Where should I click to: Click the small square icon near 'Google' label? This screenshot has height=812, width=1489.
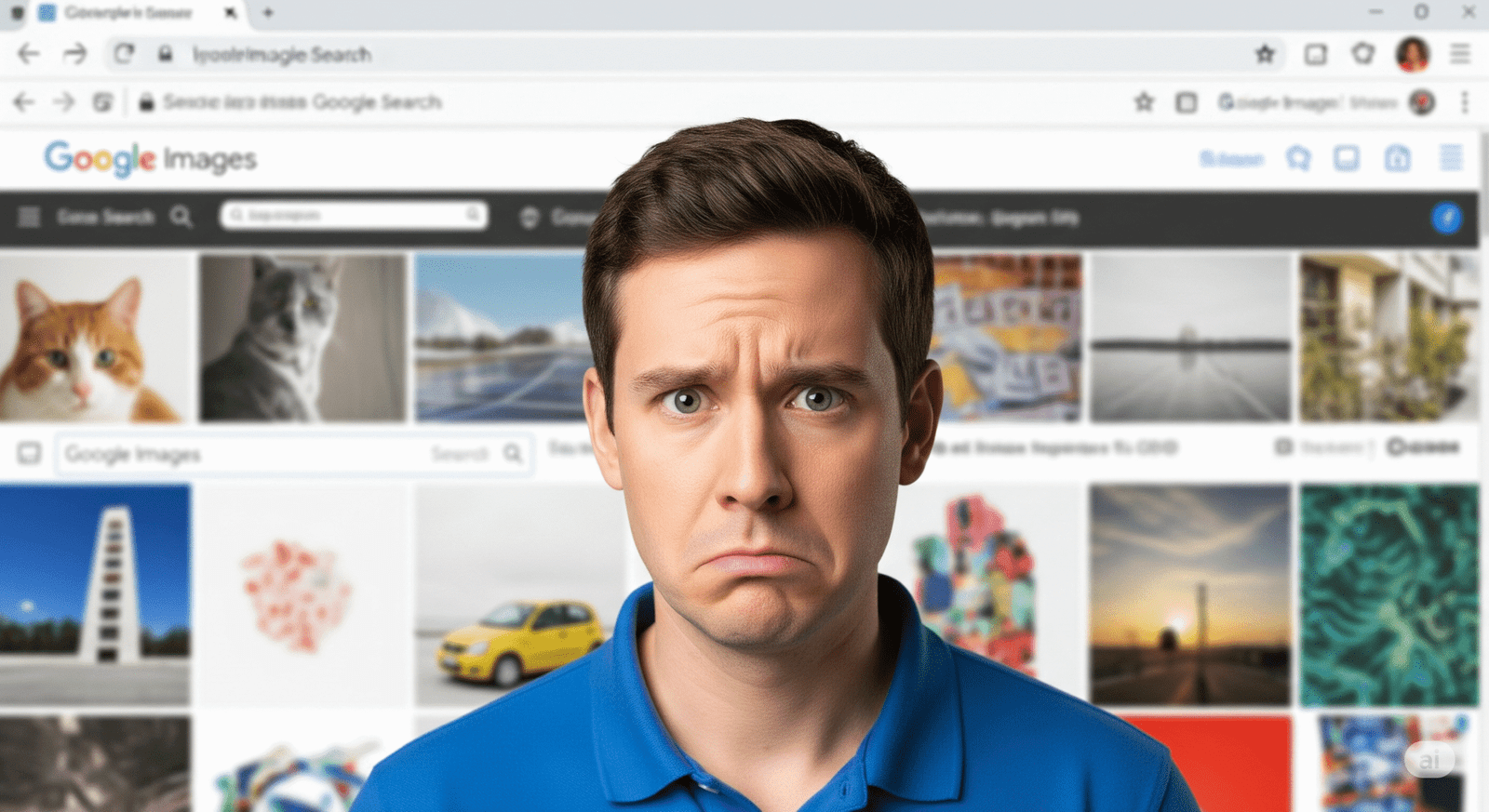click(1283, 447)
